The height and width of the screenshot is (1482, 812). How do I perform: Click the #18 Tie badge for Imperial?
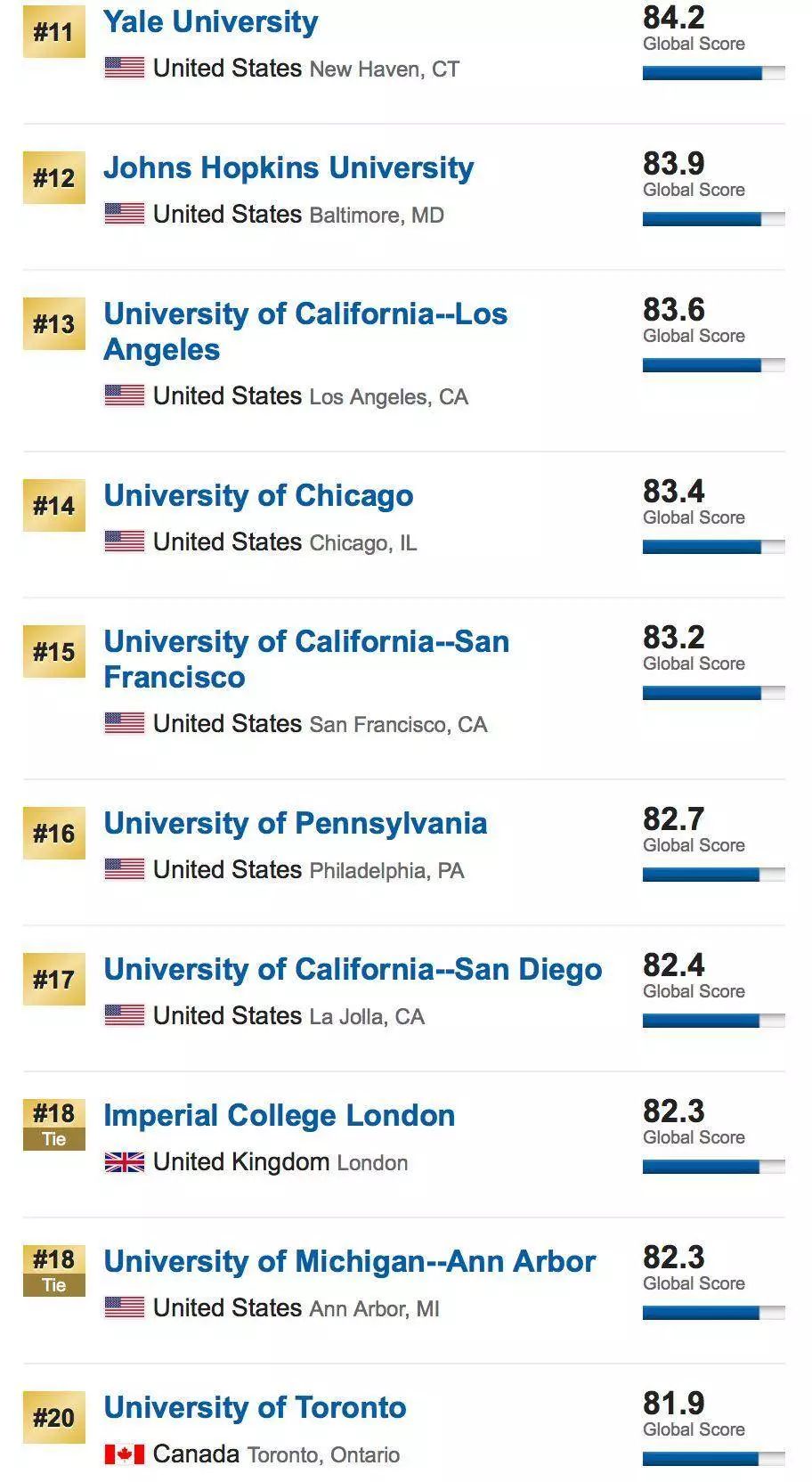click(53, 1125)
